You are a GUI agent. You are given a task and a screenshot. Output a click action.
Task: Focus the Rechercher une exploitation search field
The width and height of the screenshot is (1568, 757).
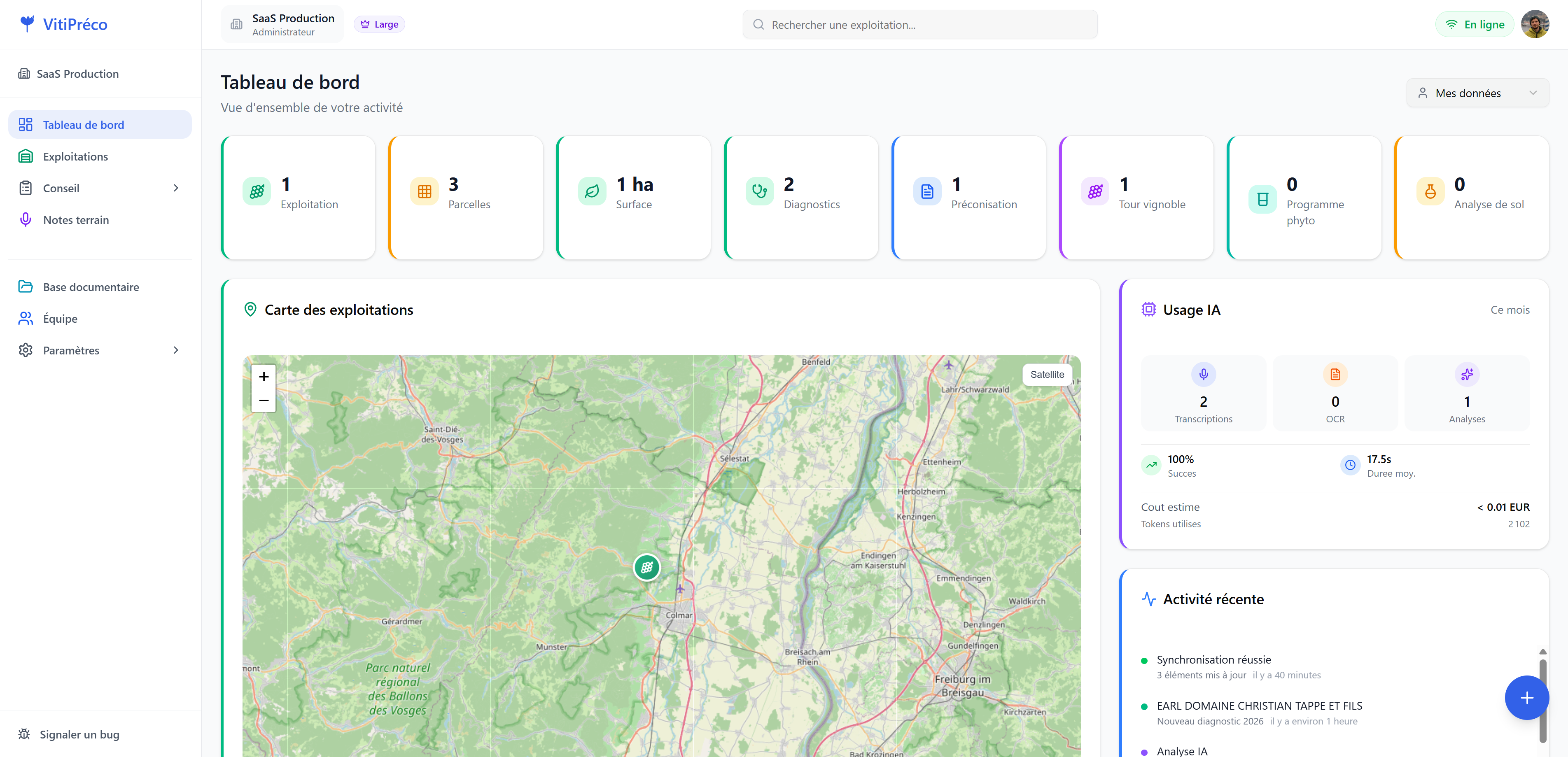click(919, 25)
